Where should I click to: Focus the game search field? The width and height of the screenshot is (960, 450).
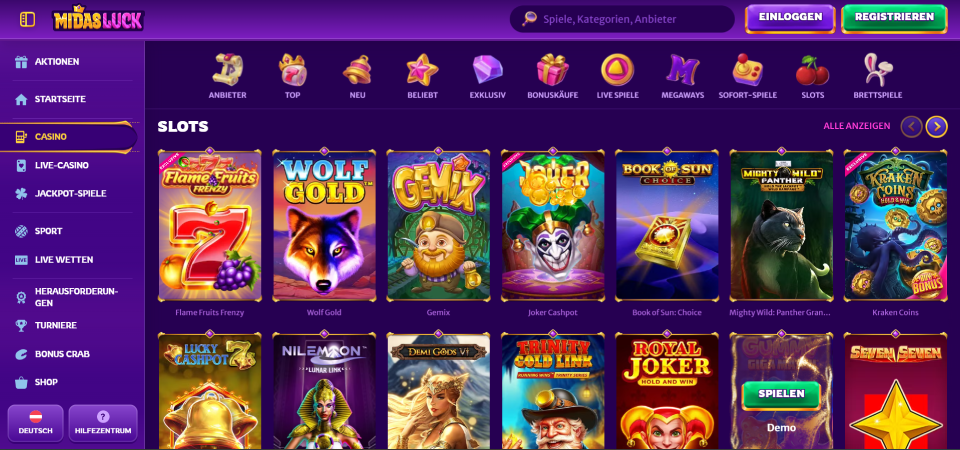point(622,19)
